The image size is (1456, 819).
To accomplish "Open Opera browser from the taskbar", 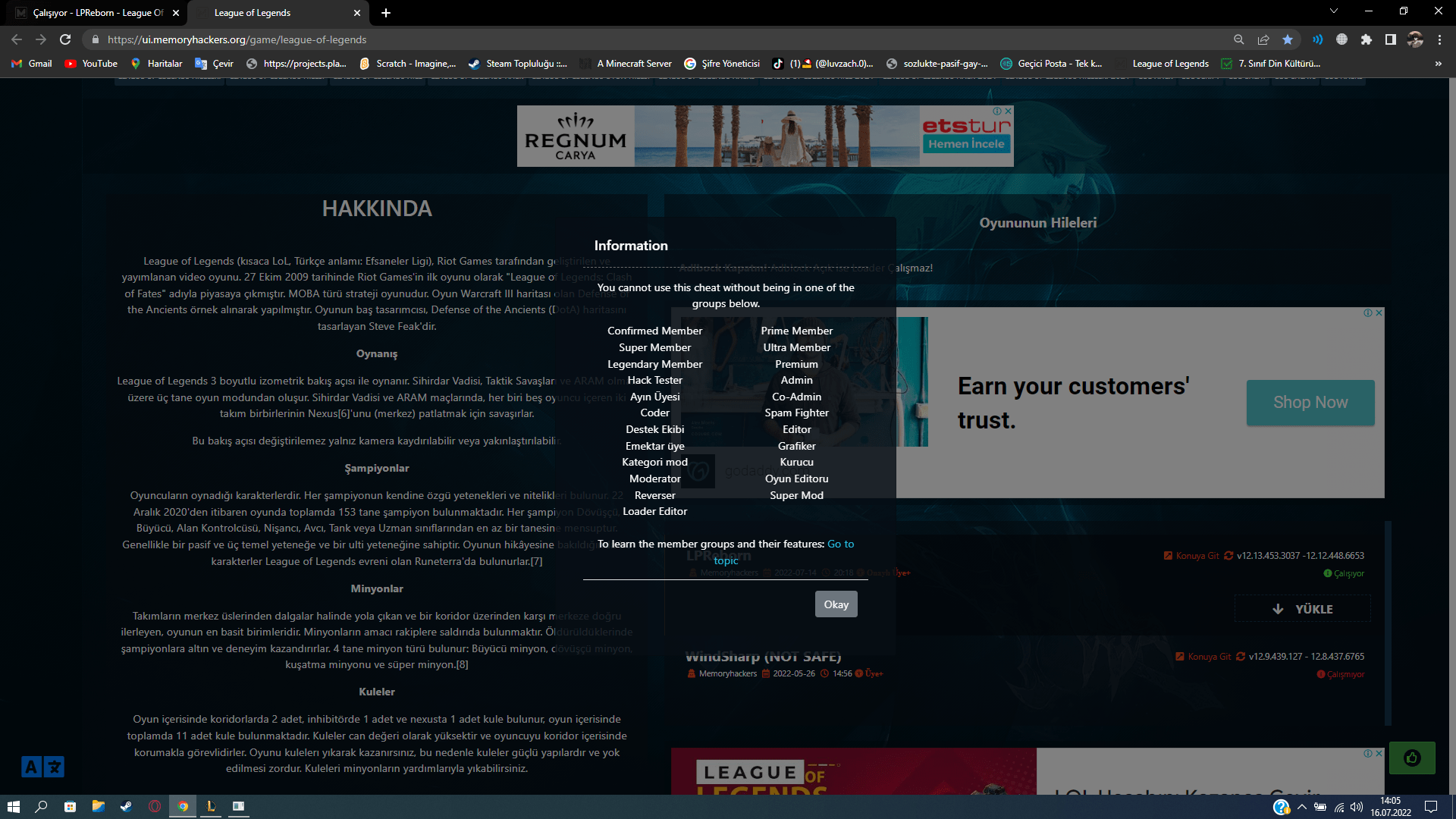I will 155,807.
